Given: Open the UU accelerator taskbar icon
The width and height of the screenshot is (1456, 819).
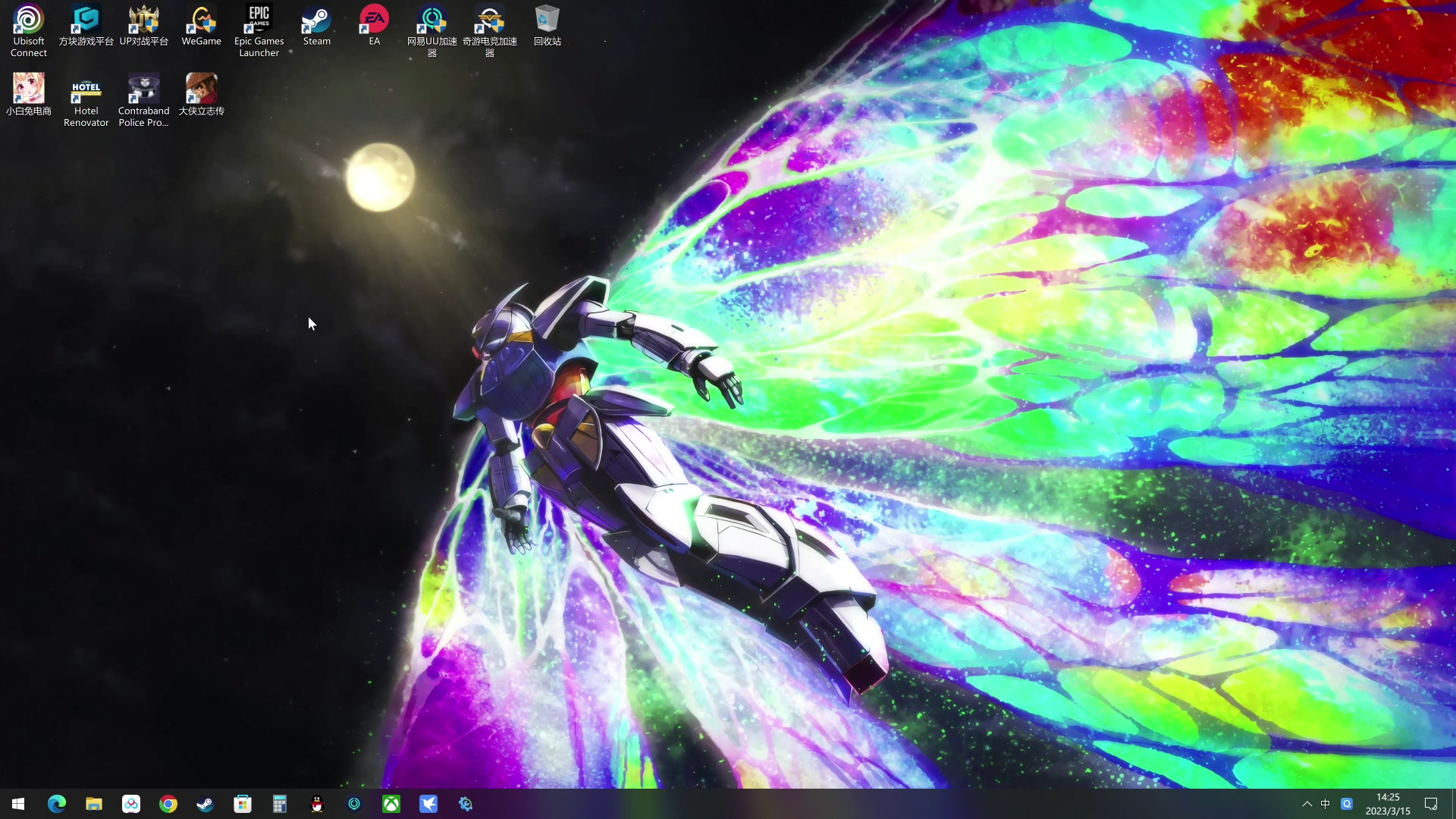Looking at the screenshot, I should click(x=354, y=804).
